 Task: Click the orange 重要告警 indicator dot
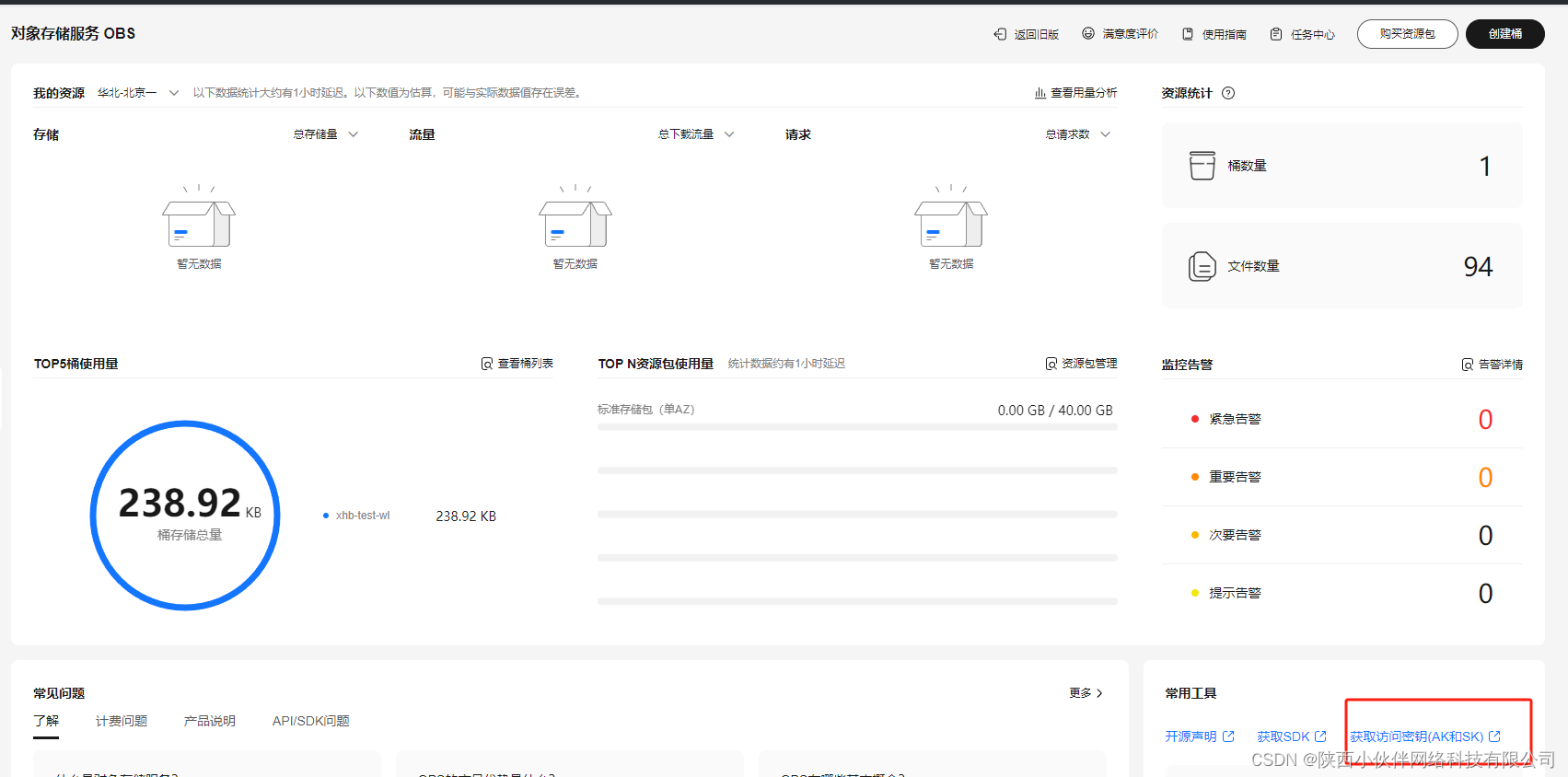1195,477
